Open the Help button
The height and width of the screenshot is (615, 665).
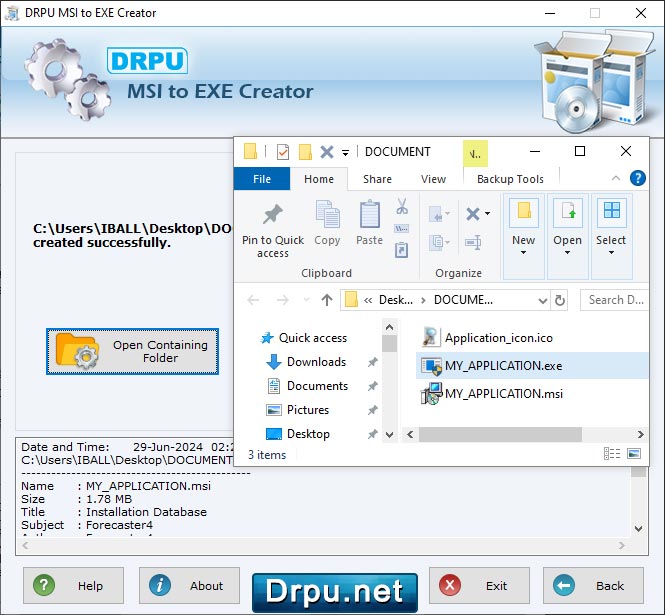(73, 585)
